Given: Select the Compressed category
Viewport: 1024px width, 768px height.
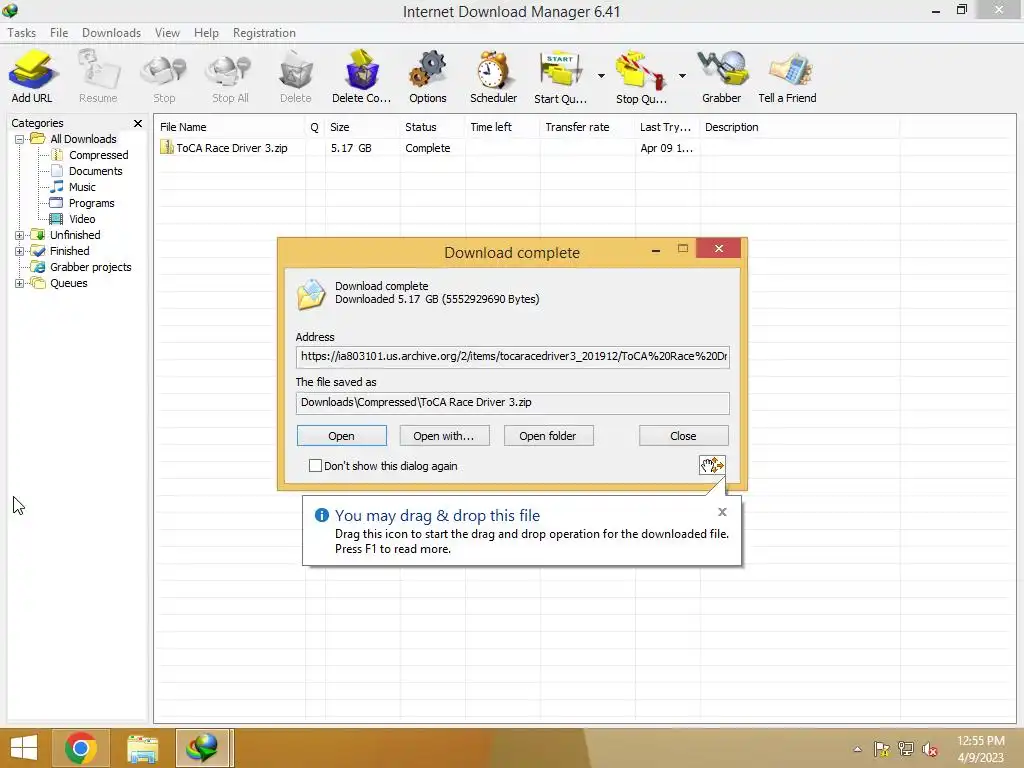Looking at the screenshot, I should pyautogui.click(x=99, y=155).
